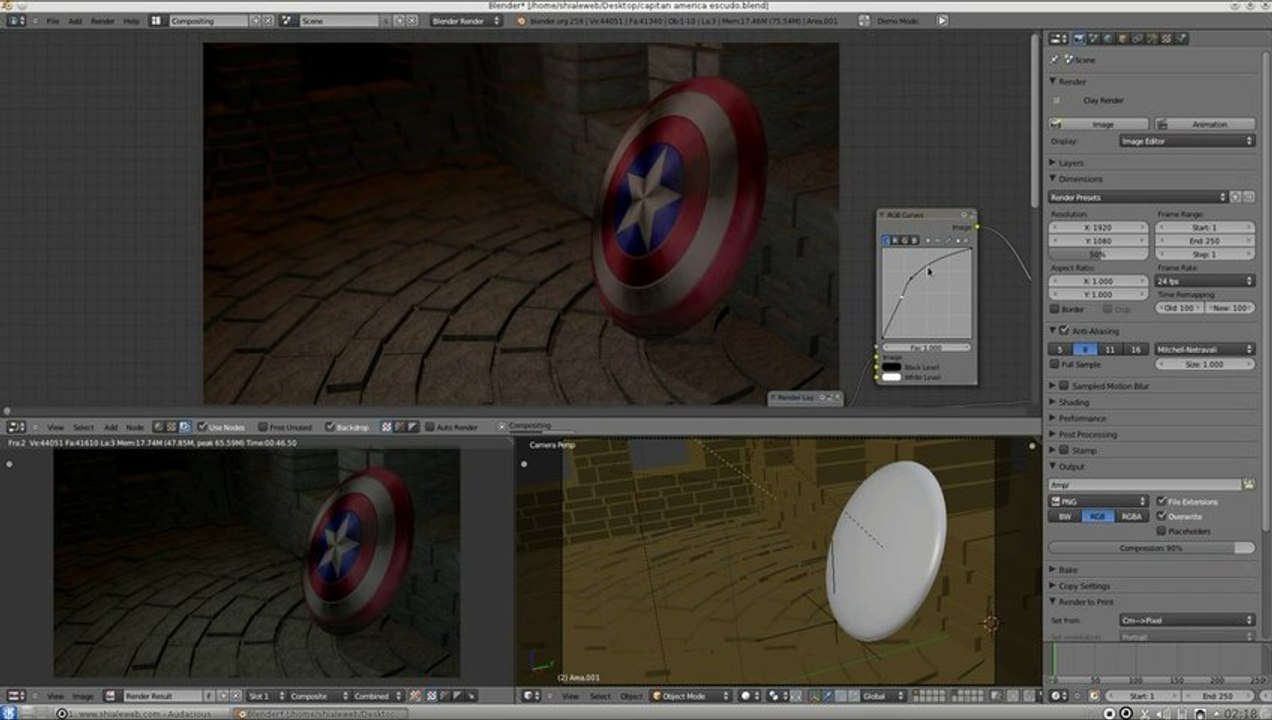Remove a render preset with minus icon
This screenshot has height=720, width=1272.
tap(1249, 197)
